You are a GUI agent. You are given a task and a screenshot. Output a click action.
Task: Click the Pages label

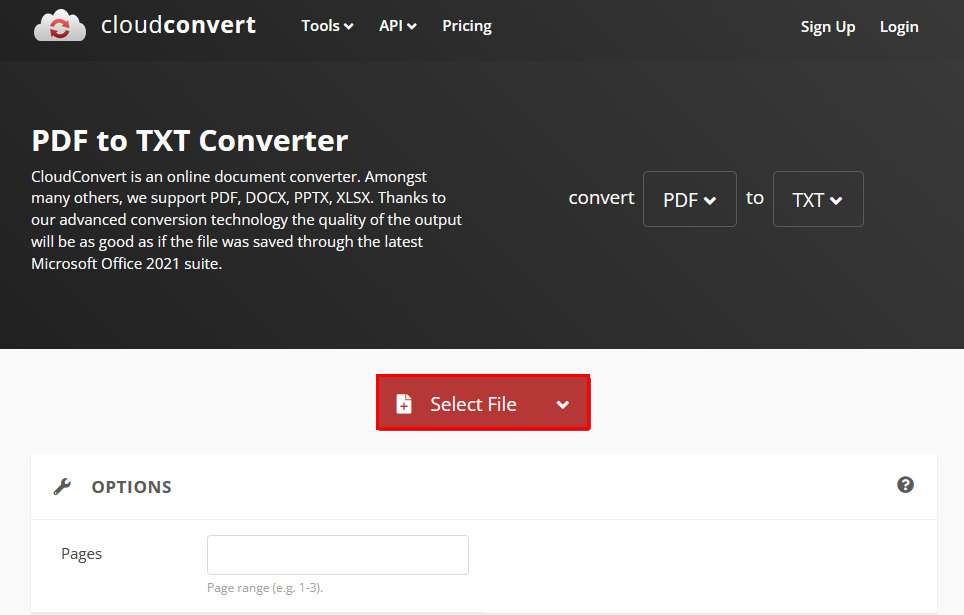point(81,554)
